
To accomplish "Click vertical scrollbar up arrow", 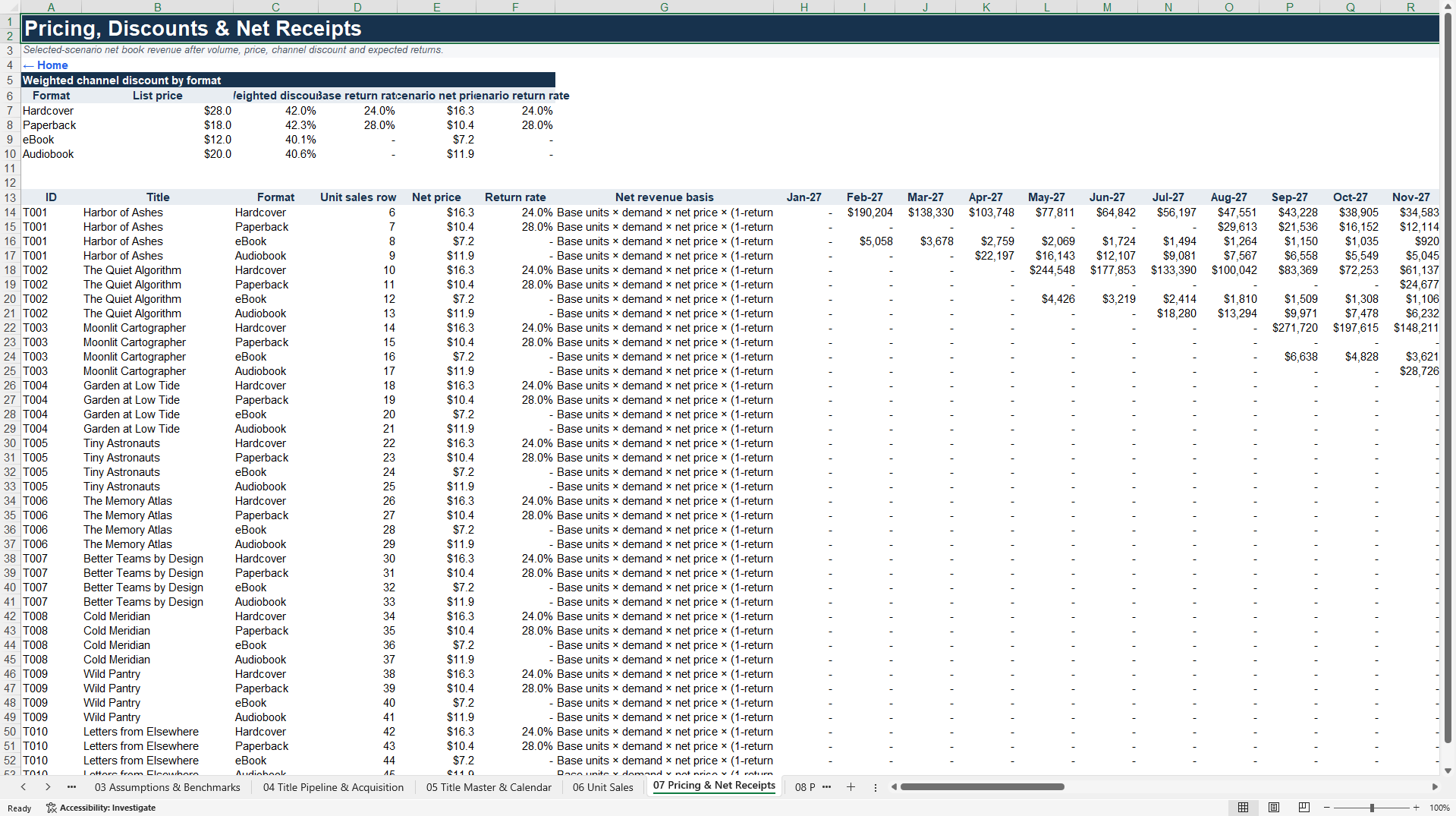I will click(1448, 6).
